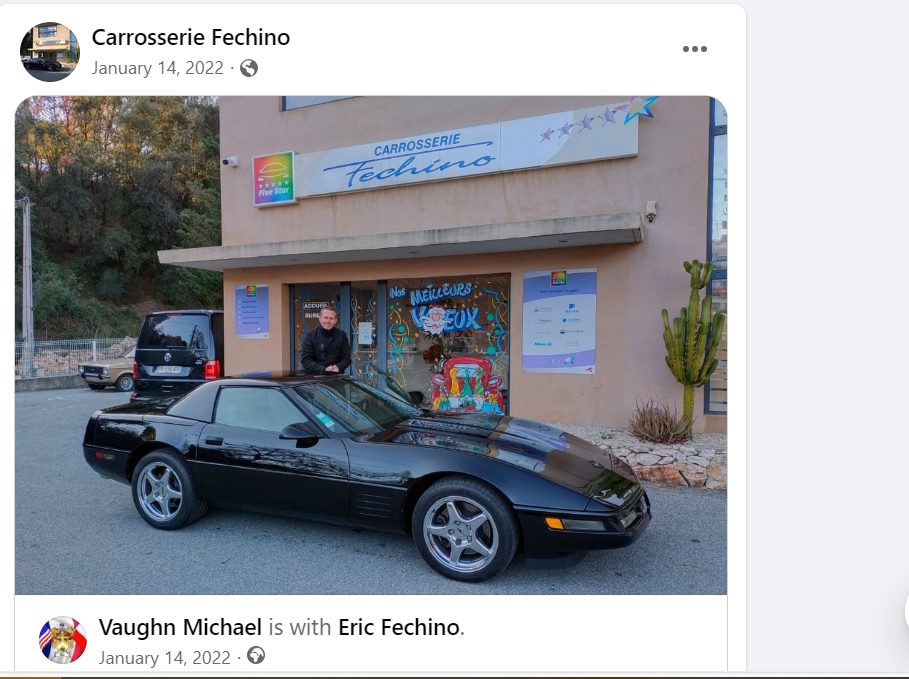The image size is (909, 679).
Task: Click the shared post's January 14, 2022 timestamp
Action: click(x=165, y=658)
